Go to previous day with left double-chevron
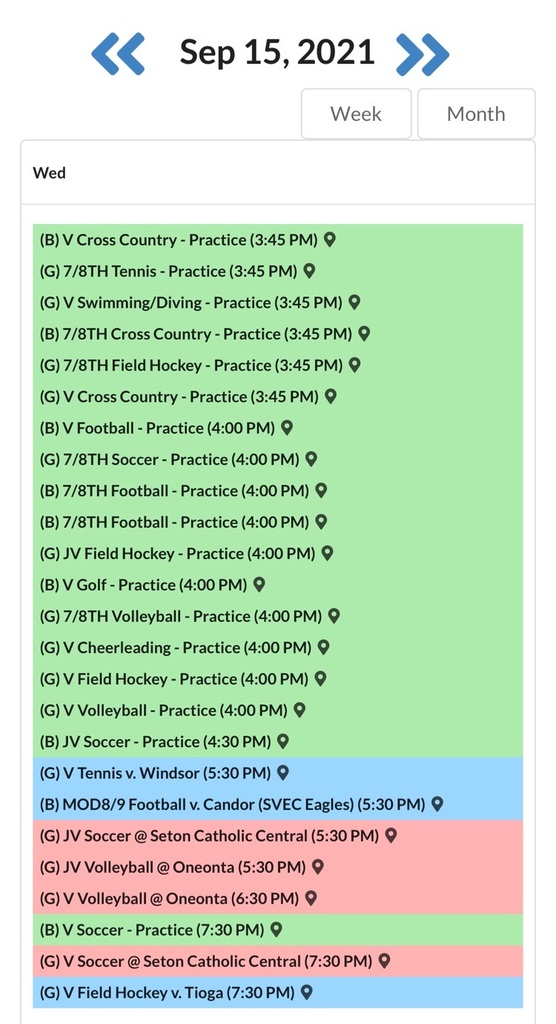This screenshot has height=1024, width=556. click(118, 52)
